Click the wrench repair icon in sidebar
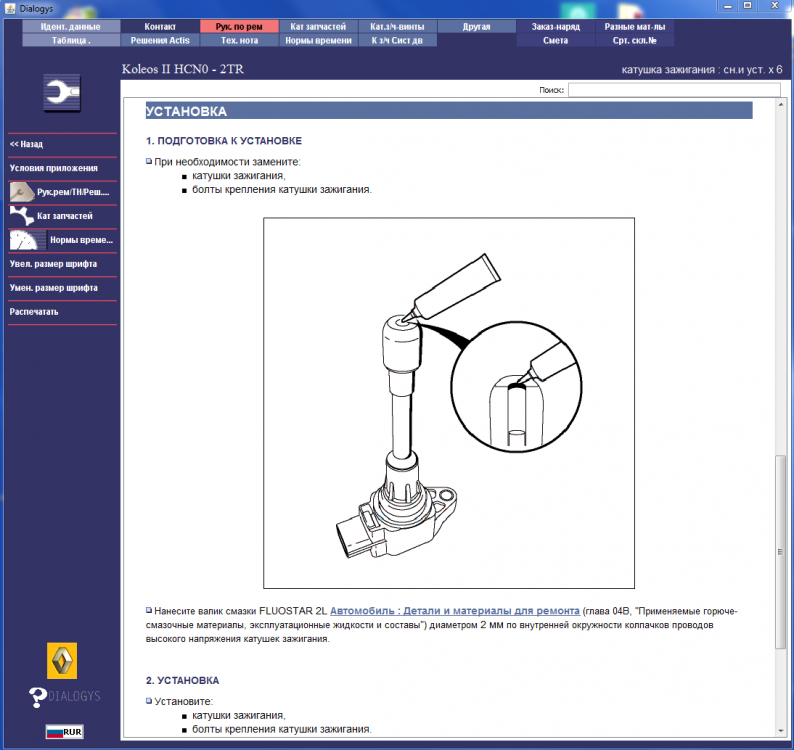 [x=62, y=93]
